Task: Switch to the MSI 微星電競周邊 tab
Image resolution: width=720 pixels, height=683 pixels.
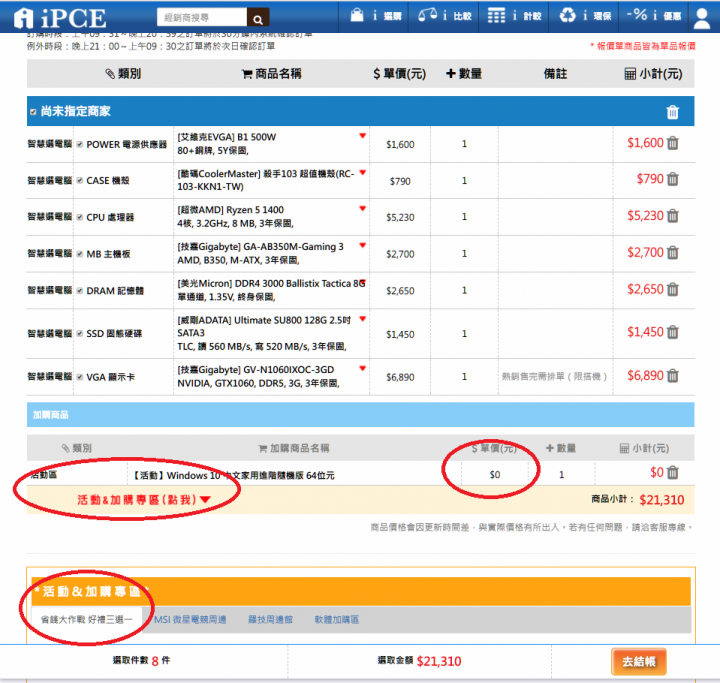Action: click(x=190, y=620)
